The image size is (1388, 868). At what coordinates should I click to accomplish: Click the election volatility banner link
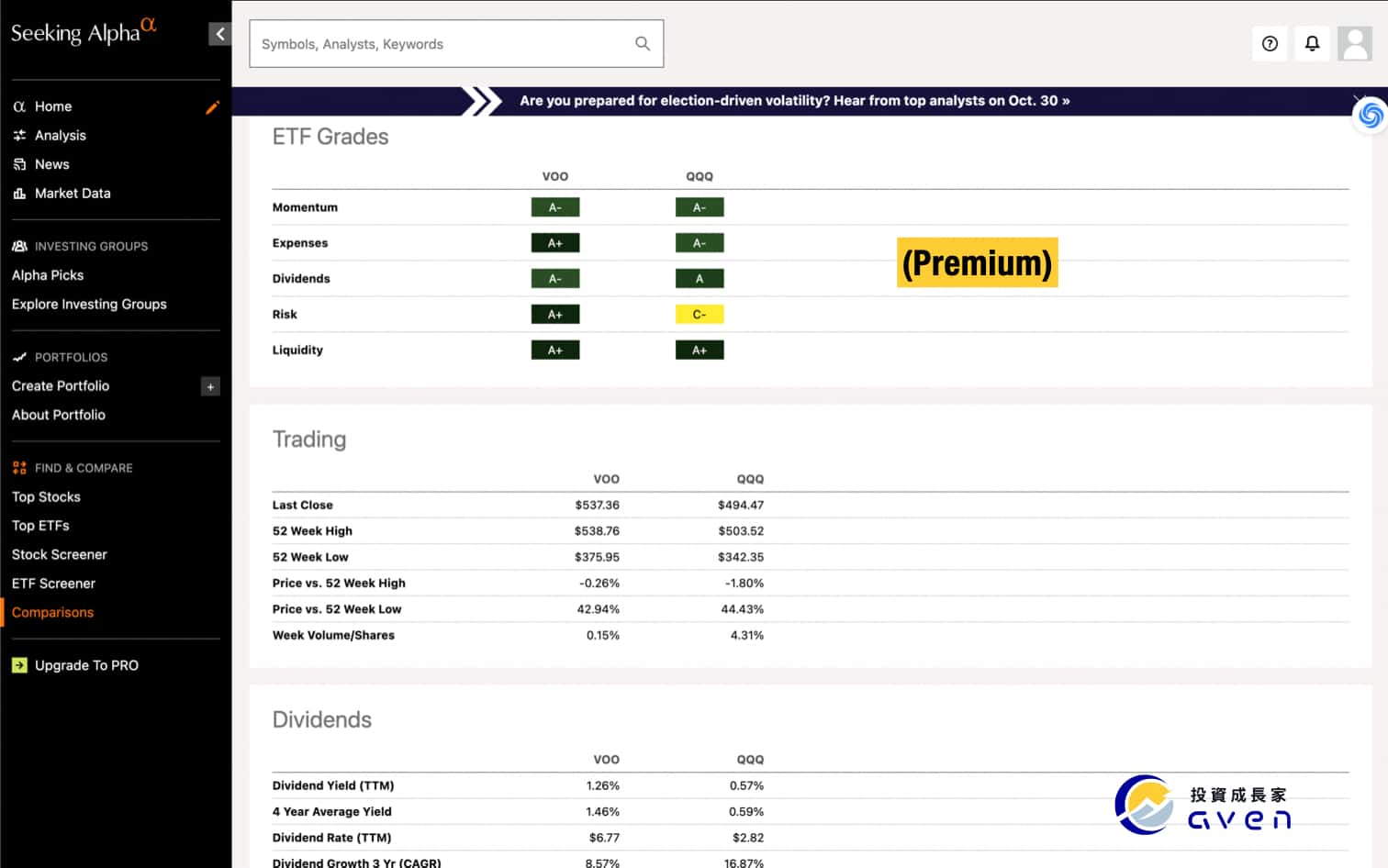[x=795, y=101]
